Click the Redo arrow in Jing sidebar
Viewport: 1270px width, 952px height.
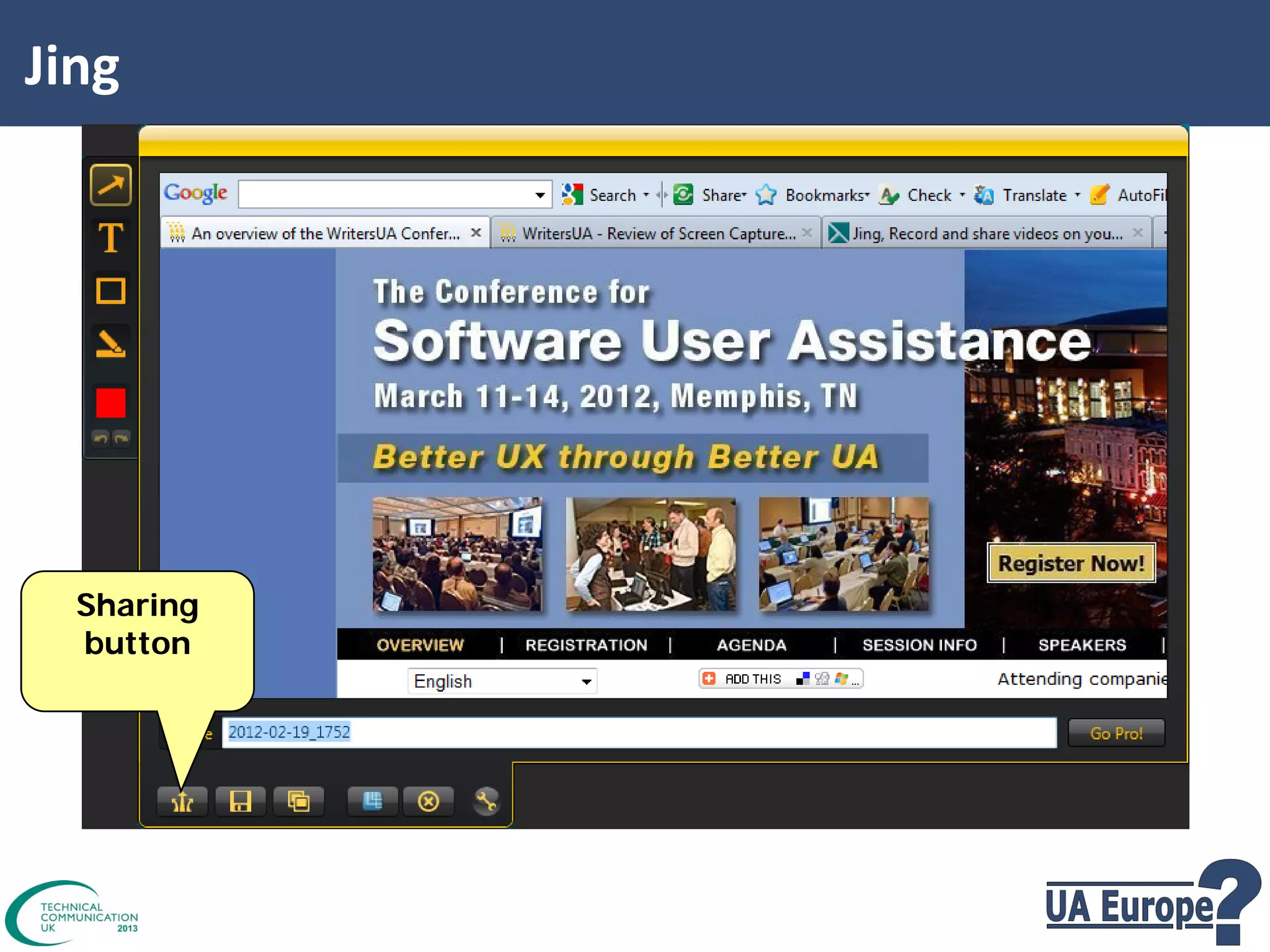coord(122,438)
